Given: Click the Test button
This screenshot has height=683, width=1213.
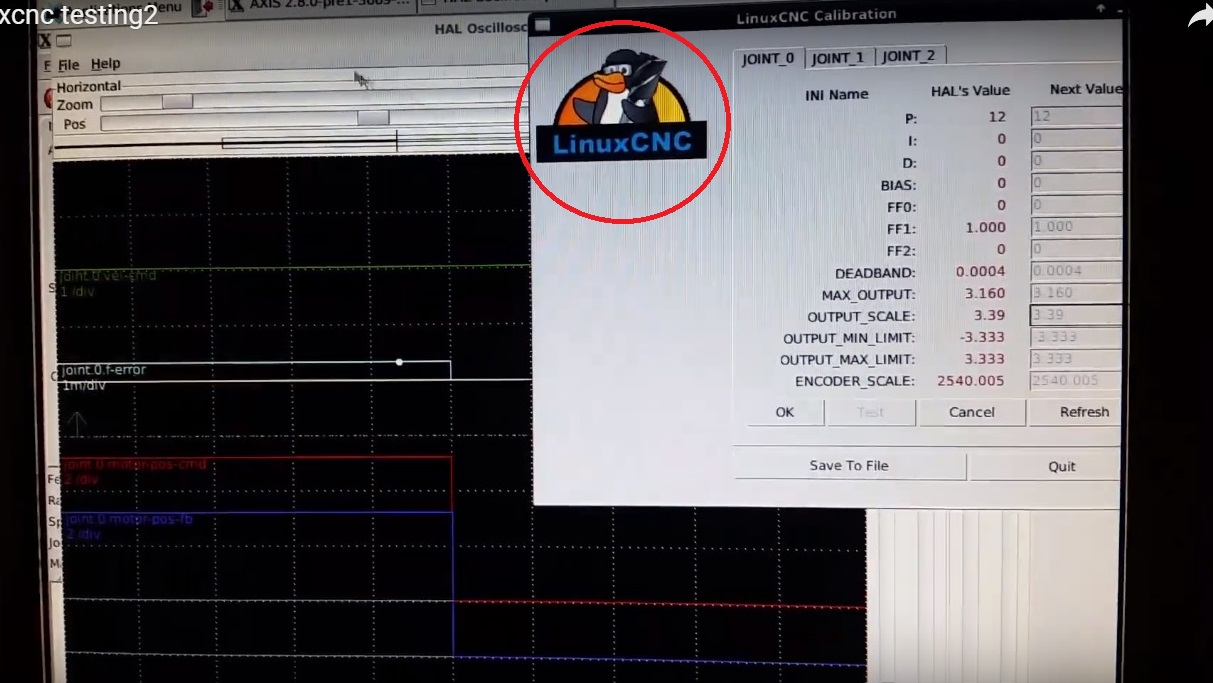Looking at the screenshot, I should [x=870, y=412].
